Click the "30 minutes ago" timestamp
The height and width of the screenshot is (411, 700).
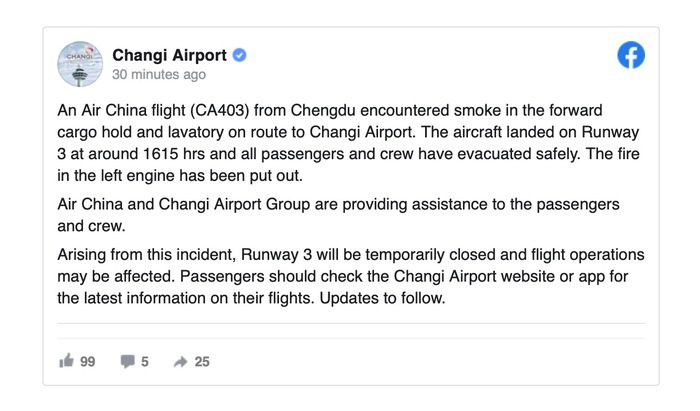(159, 75)
